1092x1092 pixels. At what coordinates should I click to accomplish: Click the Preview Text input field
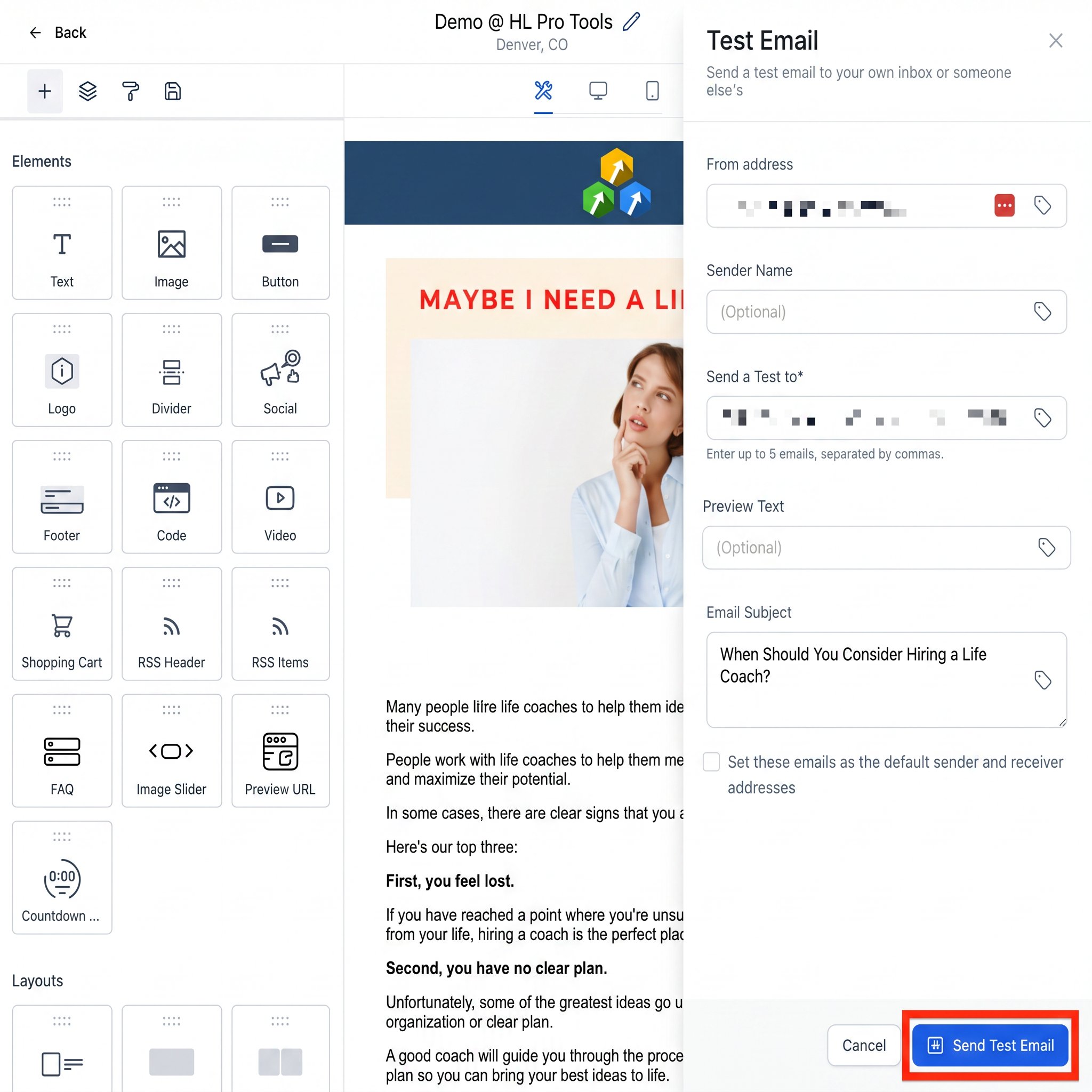886,548
